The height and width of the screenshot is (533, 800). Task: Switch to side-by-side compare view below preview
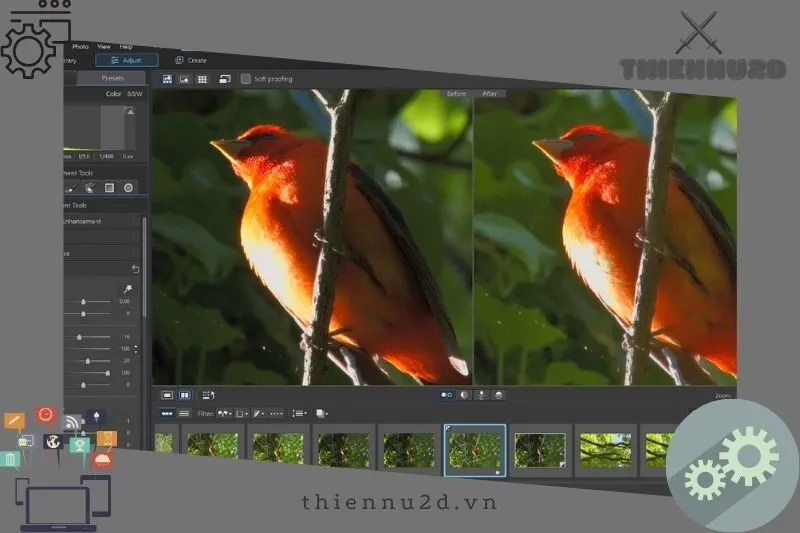185,395
